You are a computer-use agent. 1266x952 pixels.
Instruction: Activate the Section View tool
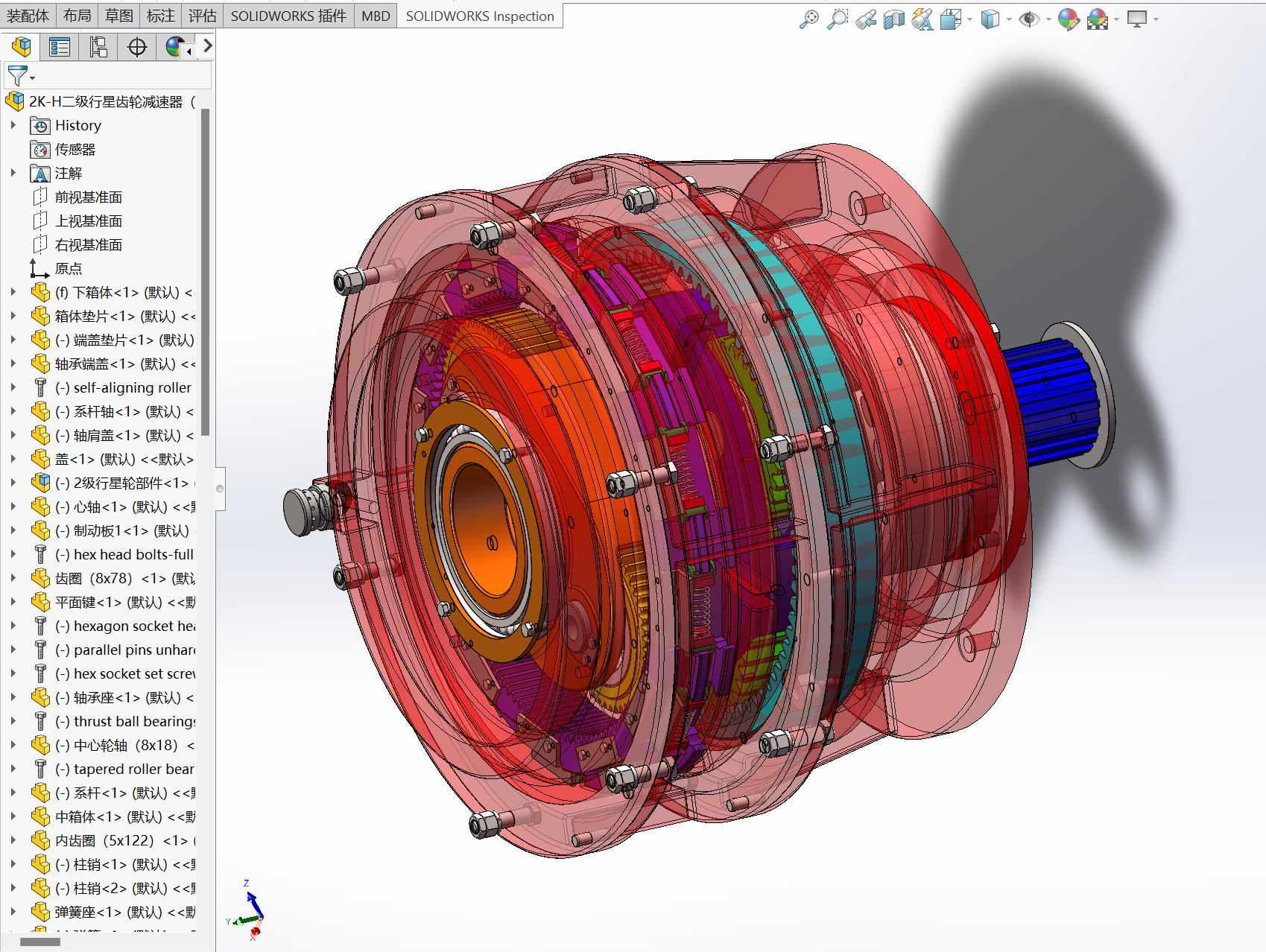pos(893,19)
